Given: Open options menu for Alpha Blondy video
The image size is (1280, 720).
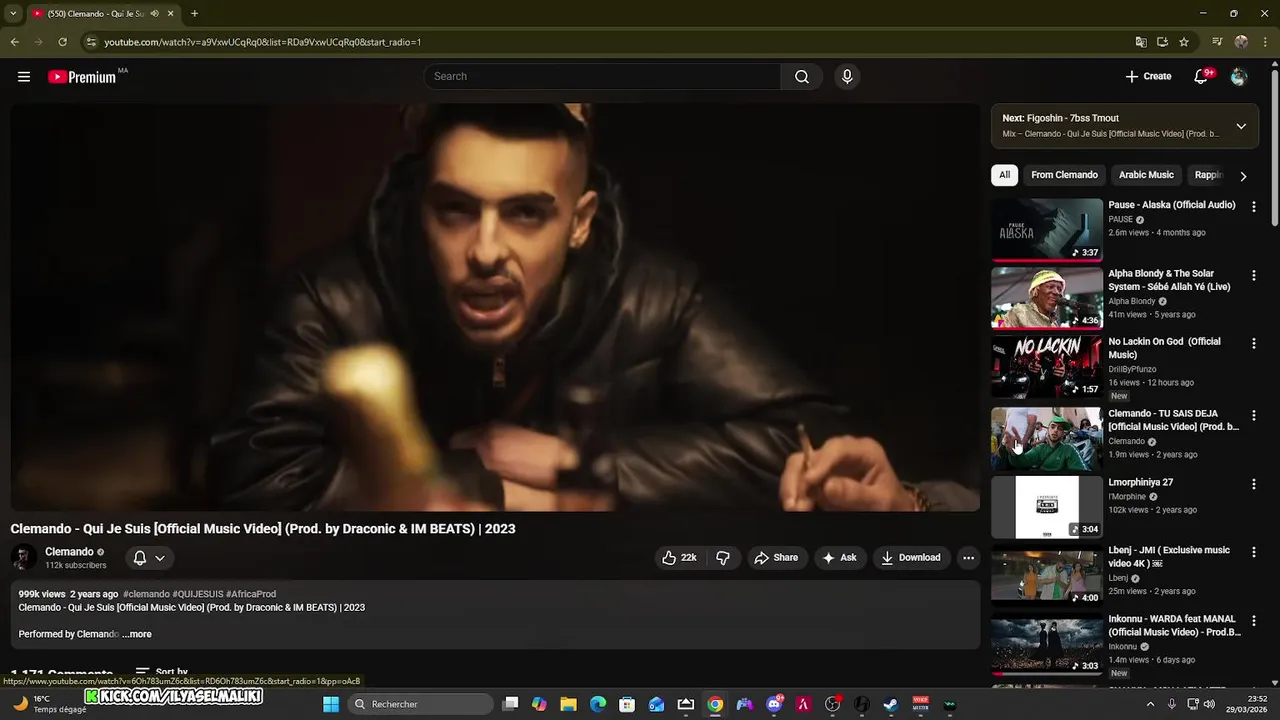Looking at the screenshot, I should click(x=1253, y=275).
